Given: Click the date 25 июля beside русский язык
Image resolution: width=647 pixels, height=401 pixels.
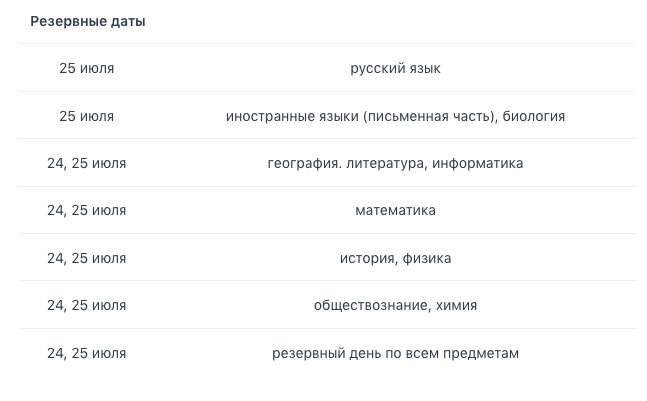Looking at the screenshot, I should (87, 69).
